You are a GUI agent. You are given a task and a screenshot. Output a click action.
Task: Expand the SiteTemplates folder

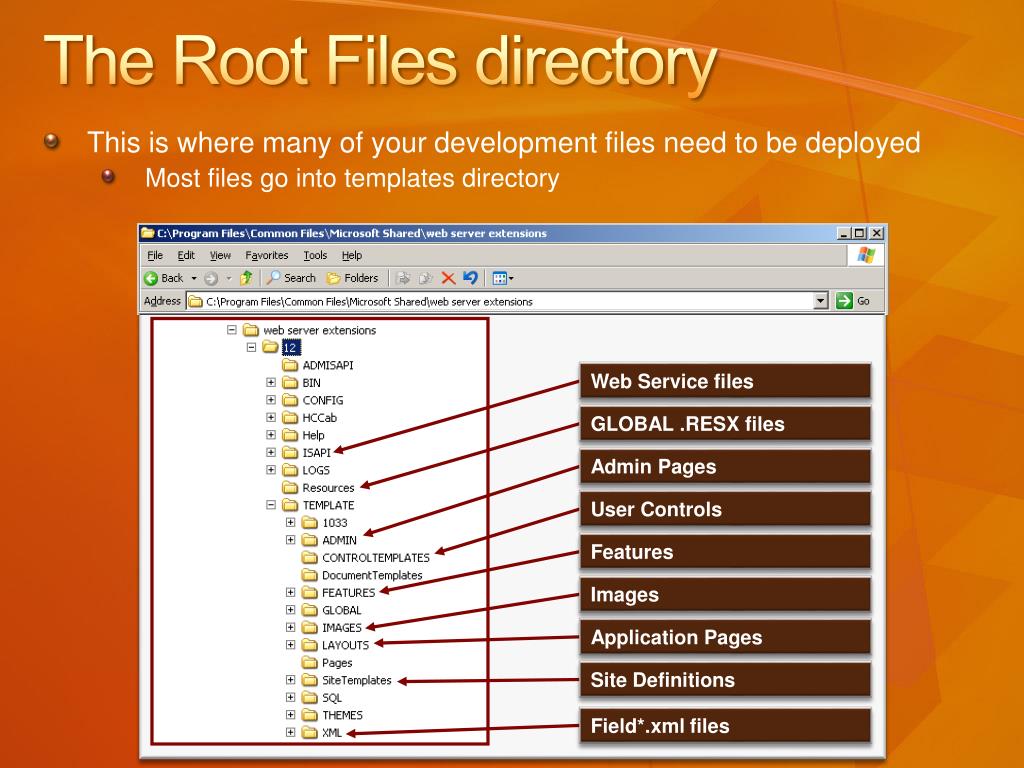291,680
